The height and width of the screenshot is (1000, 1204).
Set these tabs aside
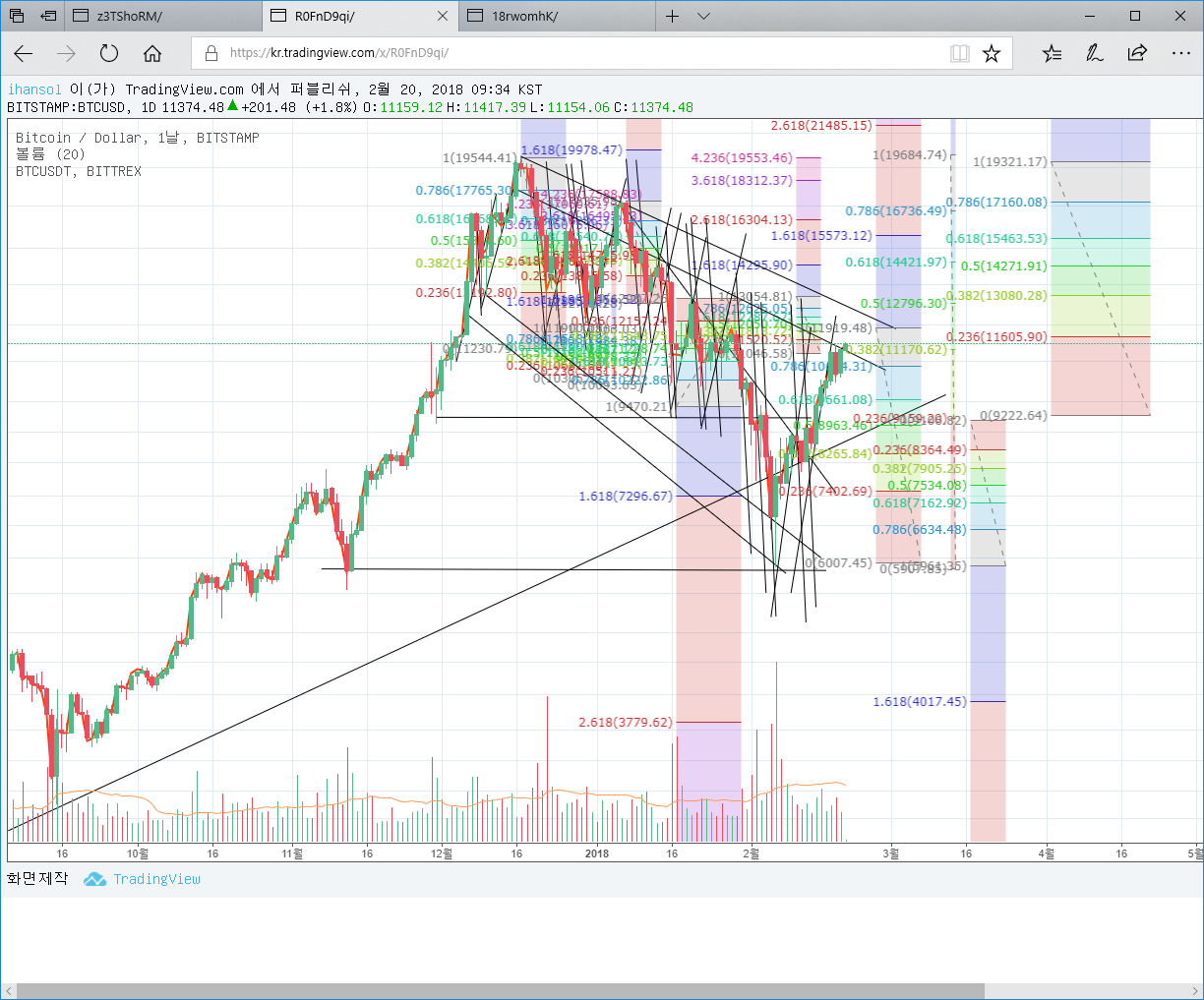[48, 16]
